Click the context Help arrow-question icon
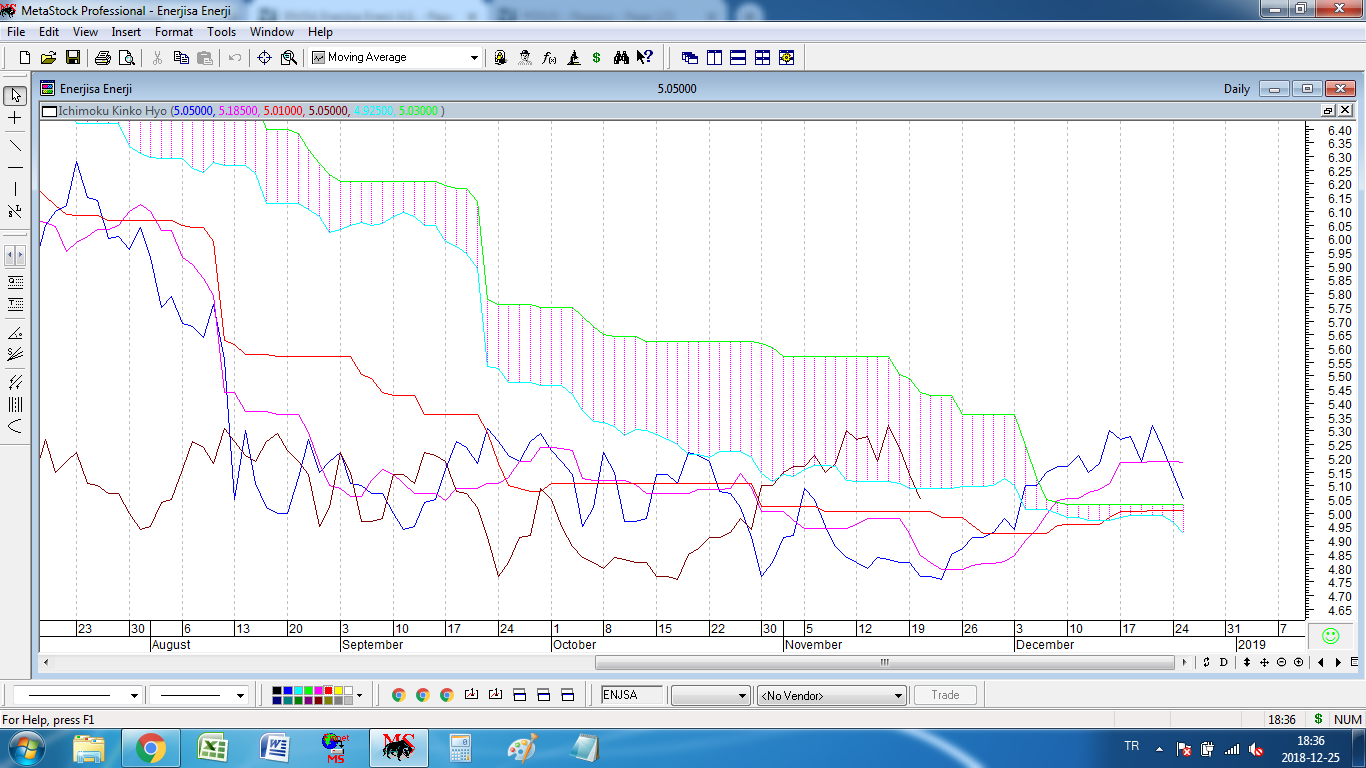 pos(645,58)
